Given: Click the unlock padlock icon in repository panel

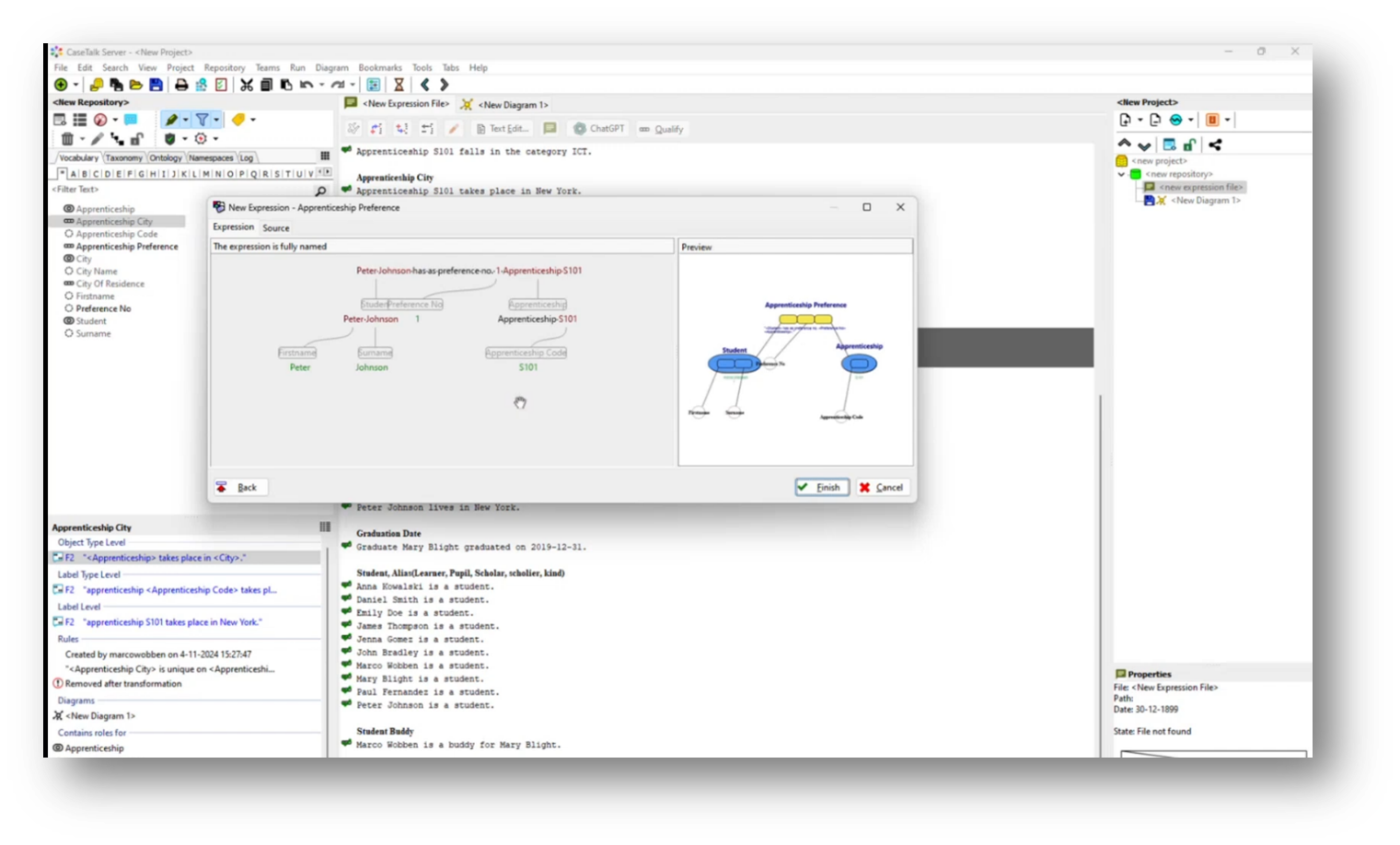Looking at the screenshot, I should (x=136, y=139).
